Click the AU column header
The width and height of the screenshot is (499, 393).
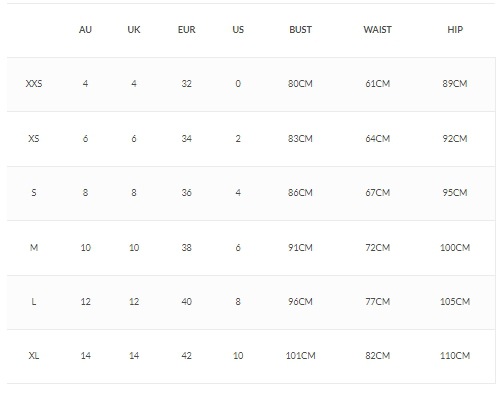tap(85, 30)
